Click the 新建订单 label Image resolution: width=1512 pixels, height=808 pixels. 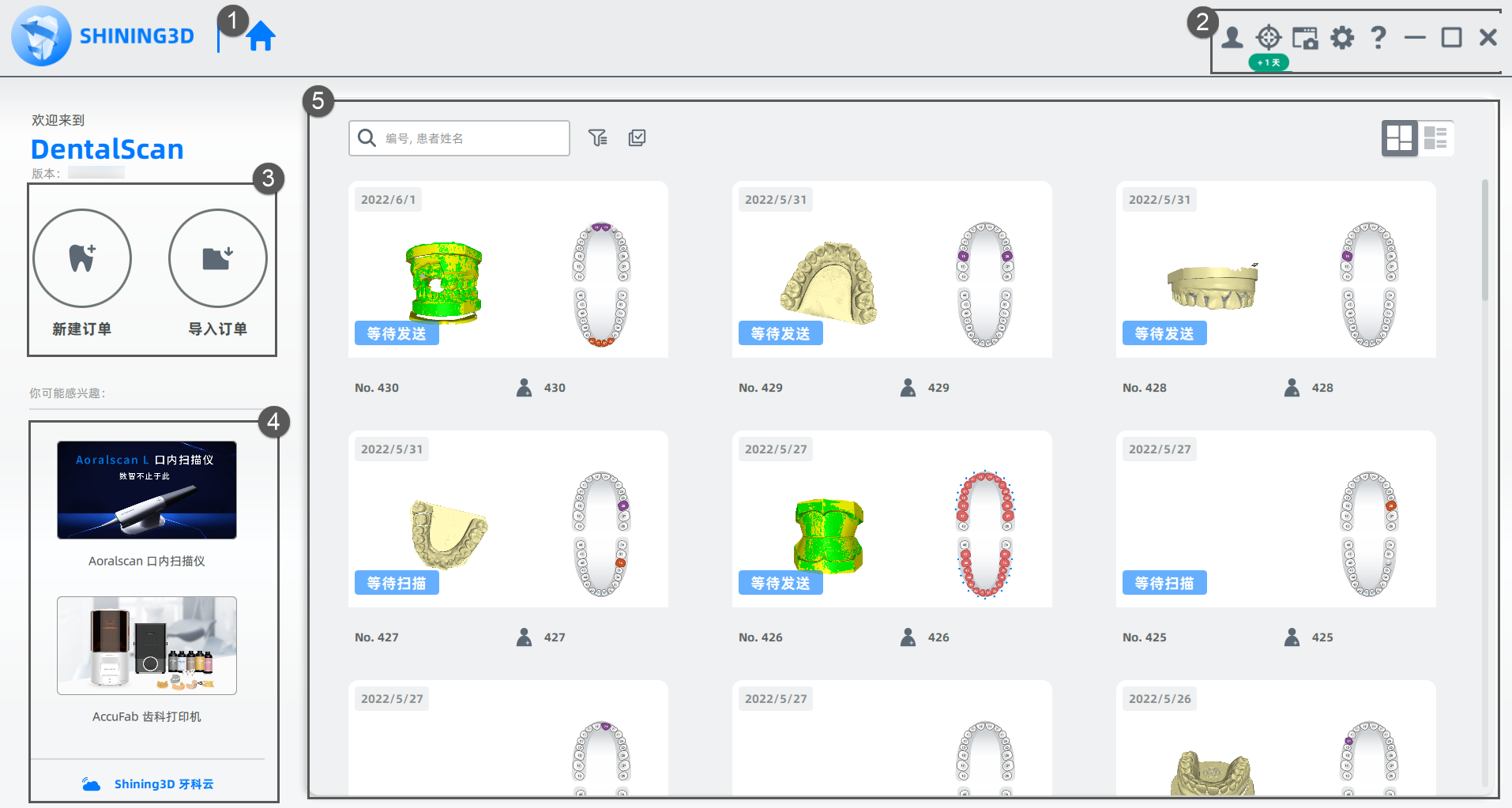[82, 329]
